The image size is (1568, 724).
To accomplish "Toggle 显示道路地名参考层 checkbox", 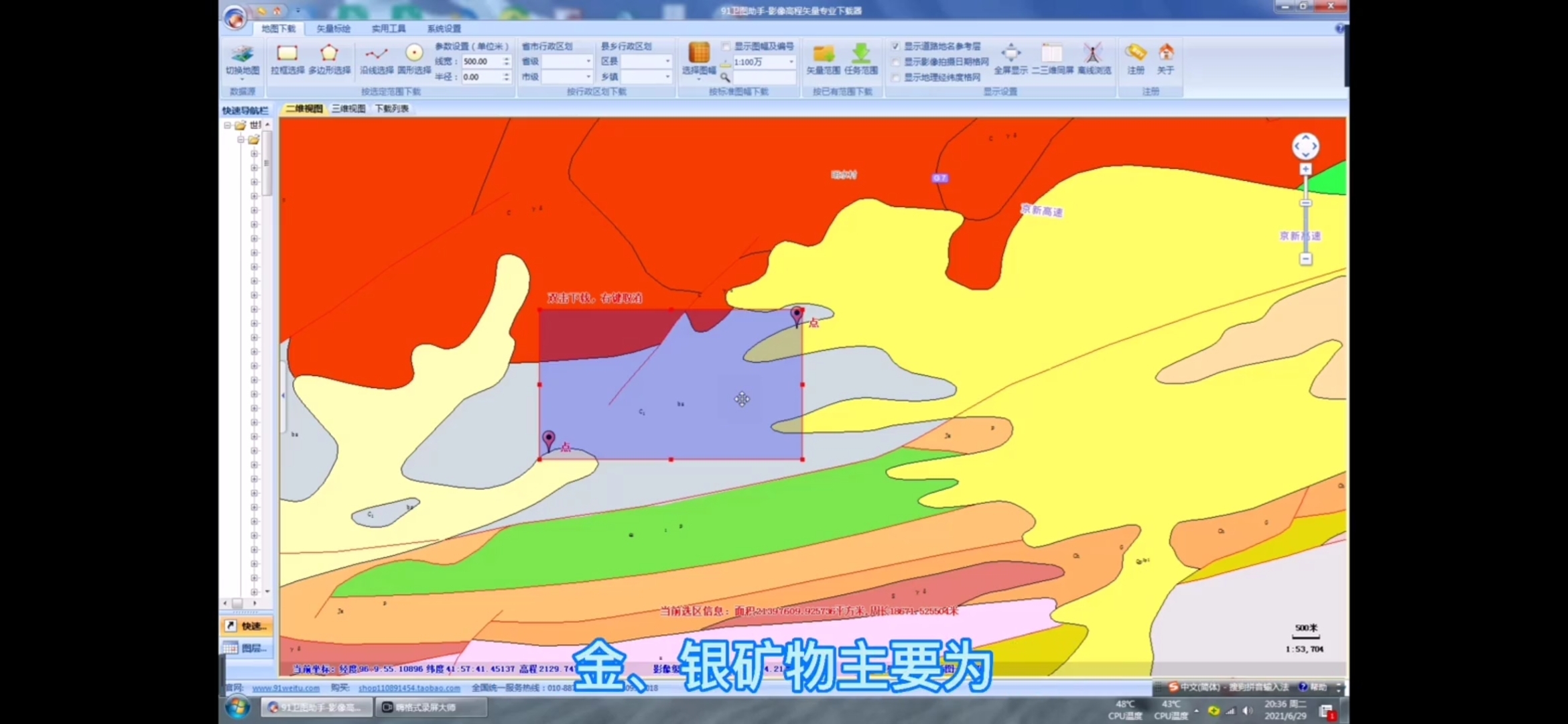I will tap(896, 46).
